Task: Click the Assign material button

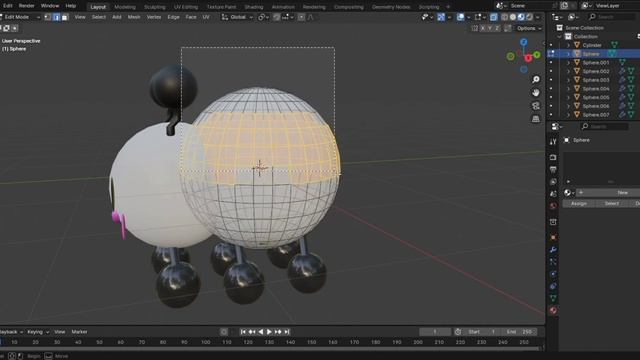Action: coord(579,203)
